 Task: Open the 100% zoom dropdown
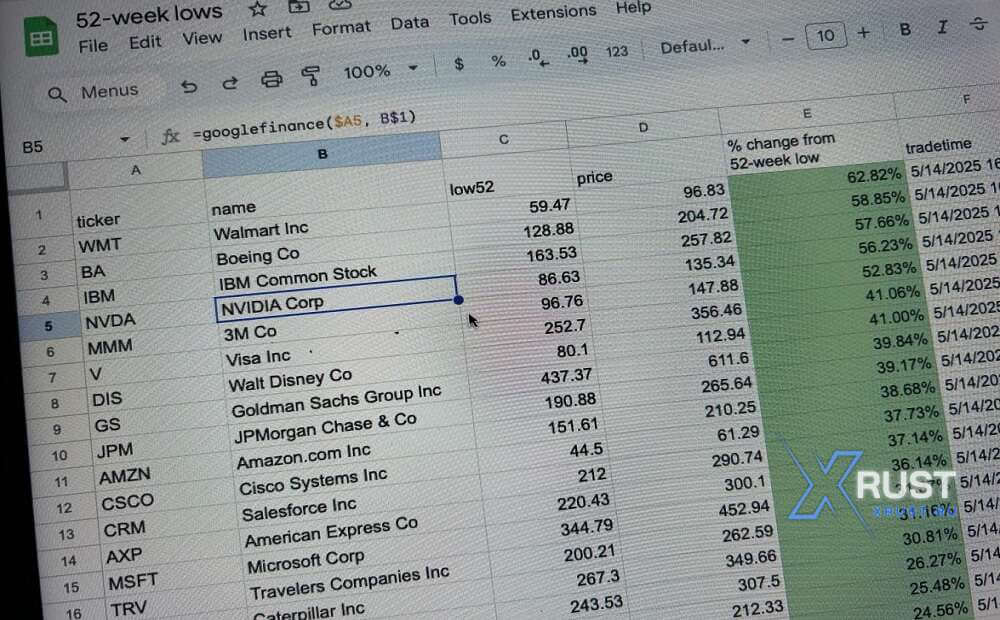pyautogui.click(x=380, y=71)
